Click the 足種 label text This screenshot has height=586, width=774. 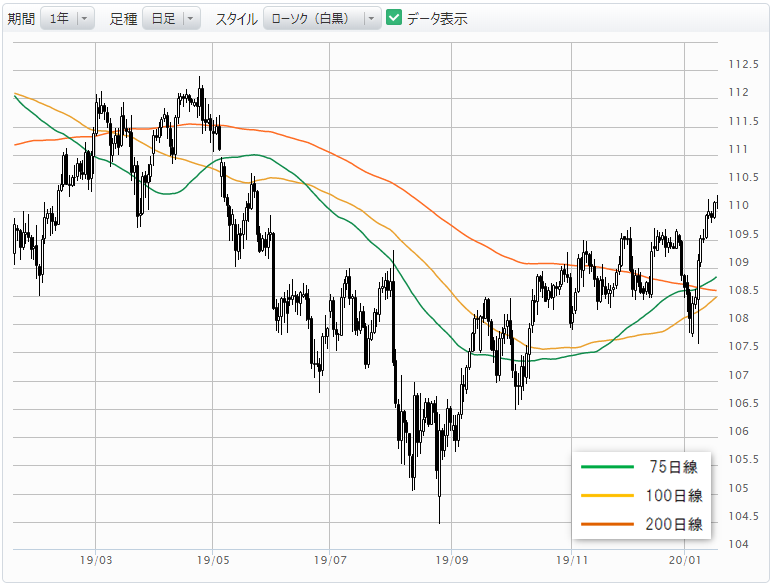(123, 19)
